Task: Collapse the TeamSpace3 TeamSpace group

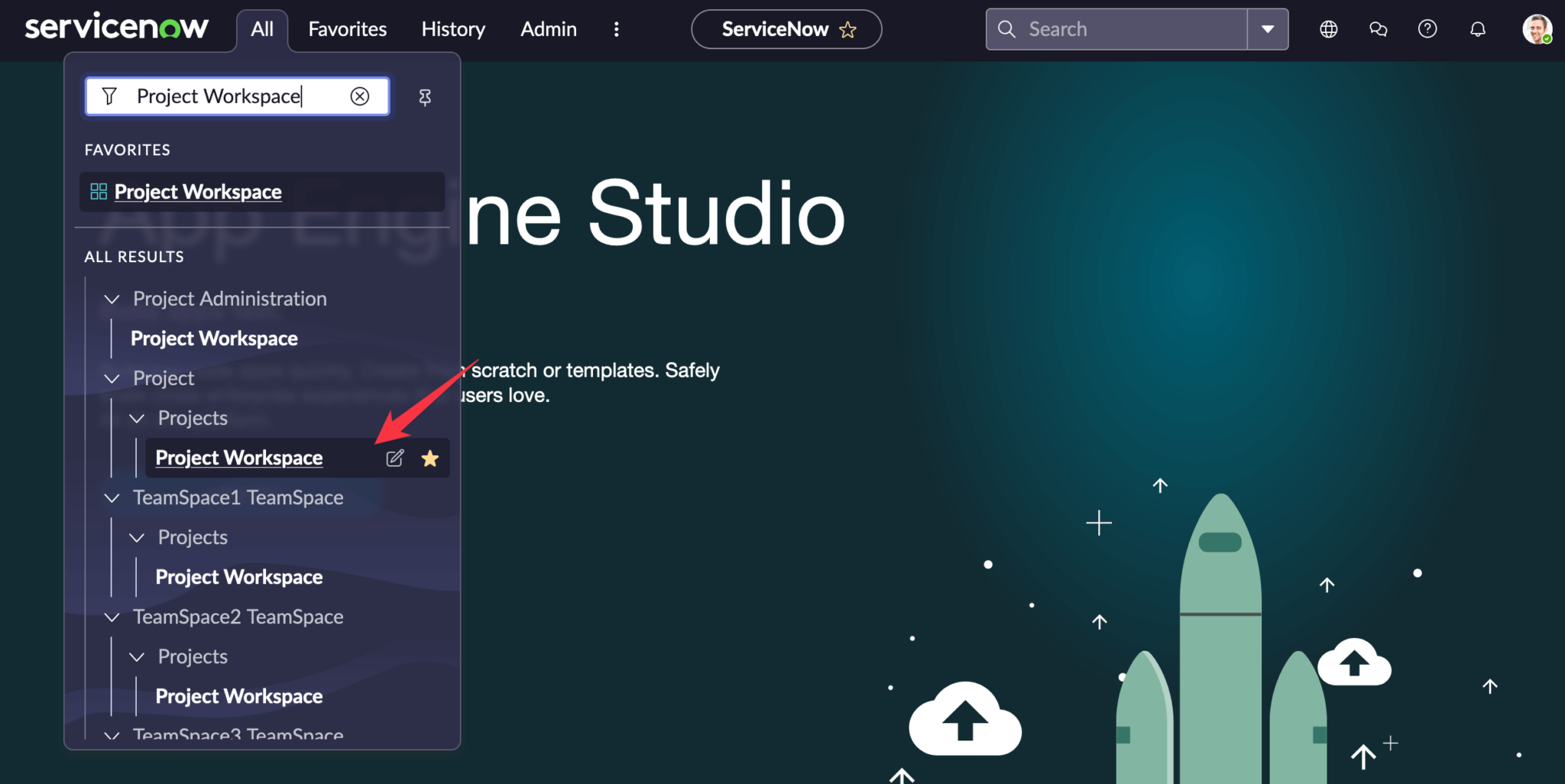Action: click(112, 735)
